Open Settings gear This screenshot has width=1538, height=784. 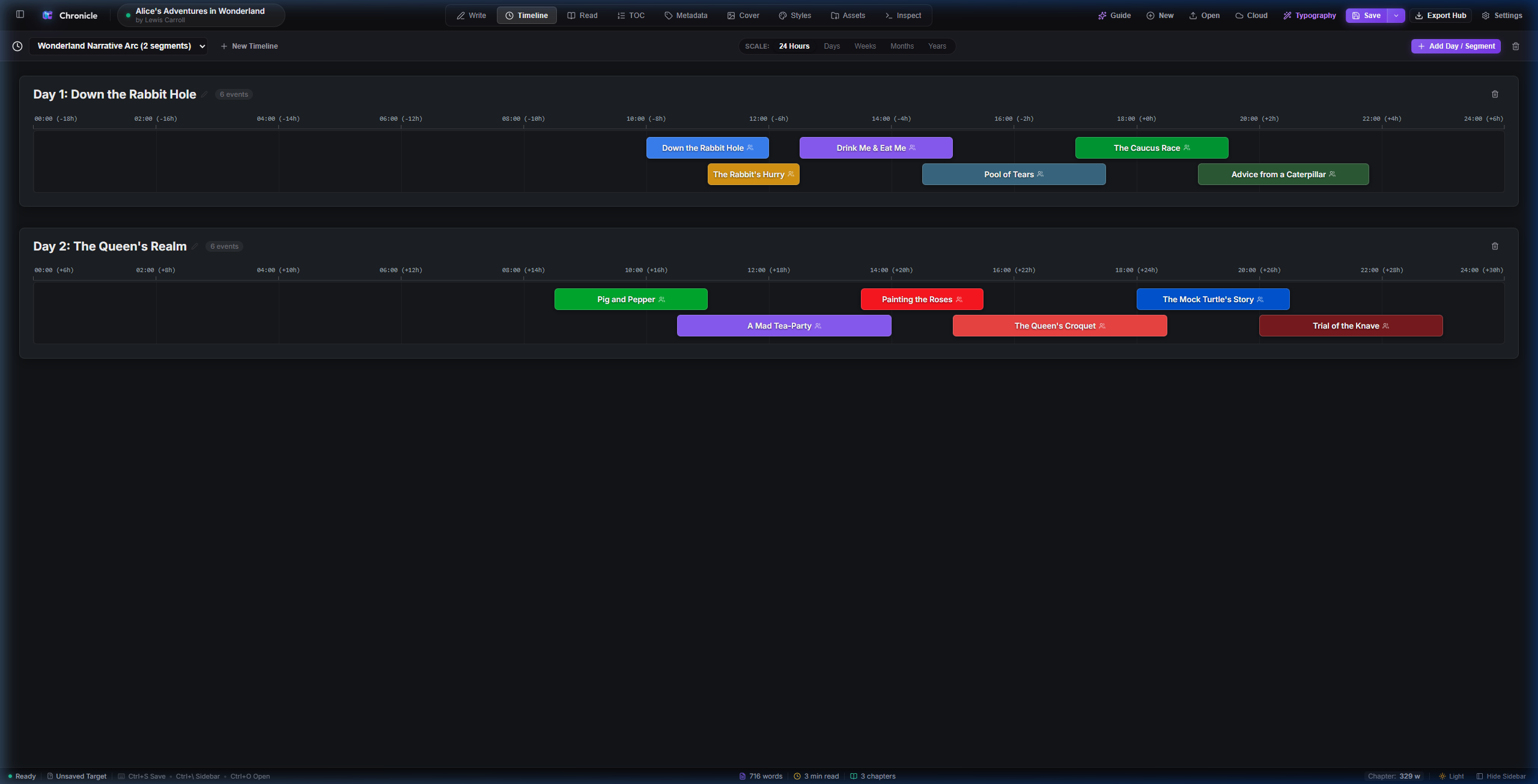1502,16
